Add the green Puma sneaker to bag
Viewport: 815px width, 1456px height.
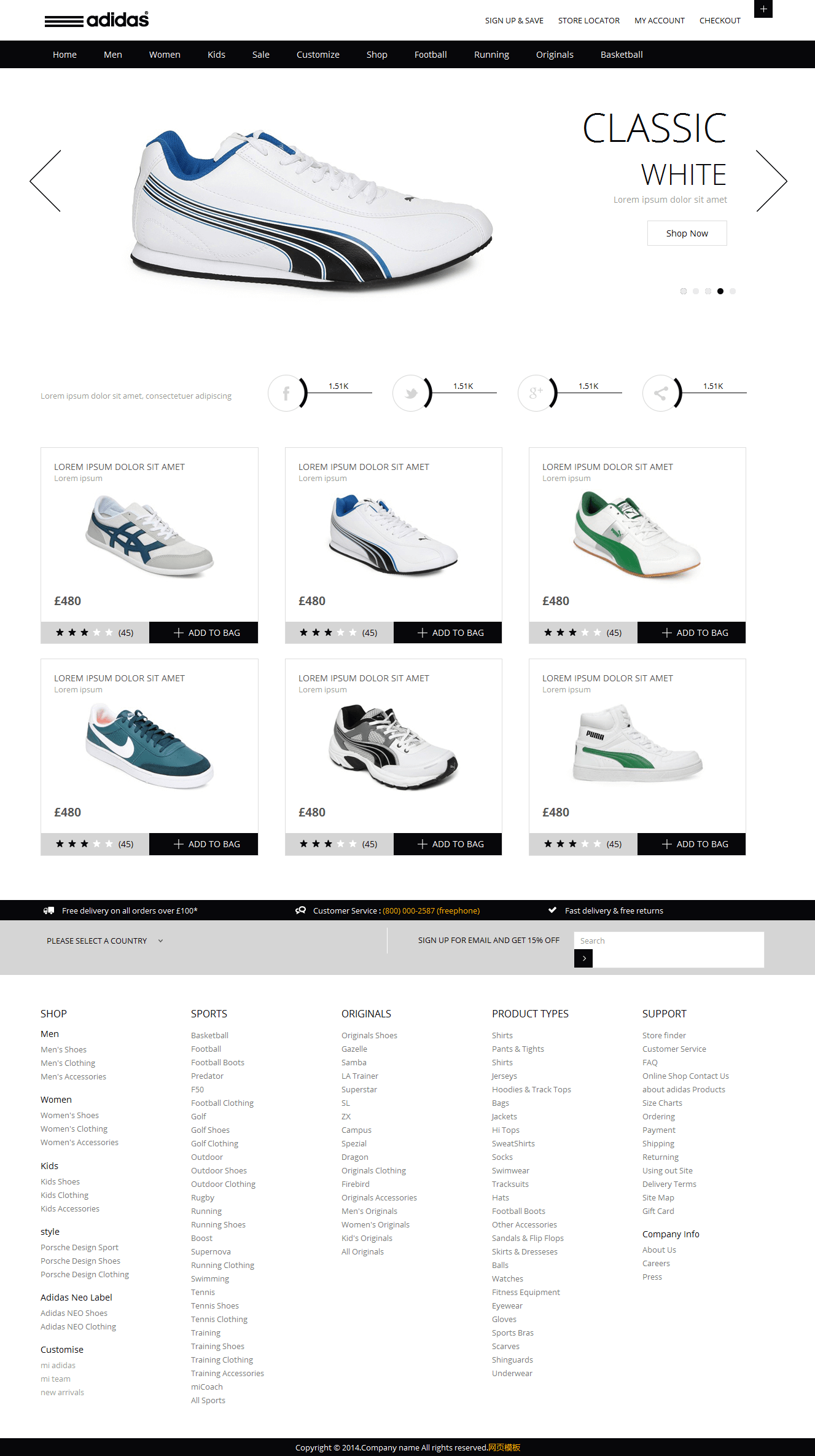tap(692, 633)
